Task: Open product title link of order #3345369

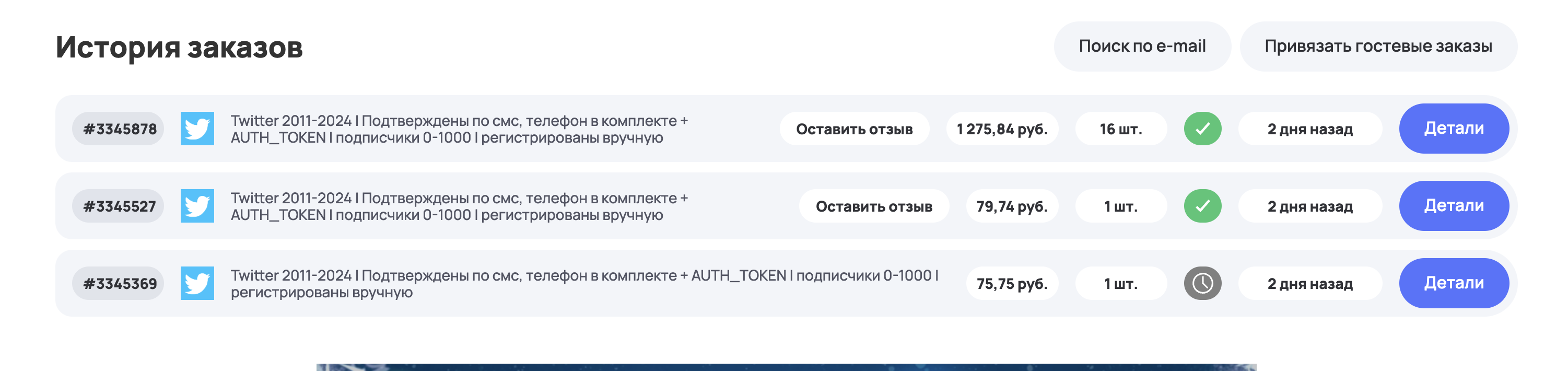Action: coord(584,284)
